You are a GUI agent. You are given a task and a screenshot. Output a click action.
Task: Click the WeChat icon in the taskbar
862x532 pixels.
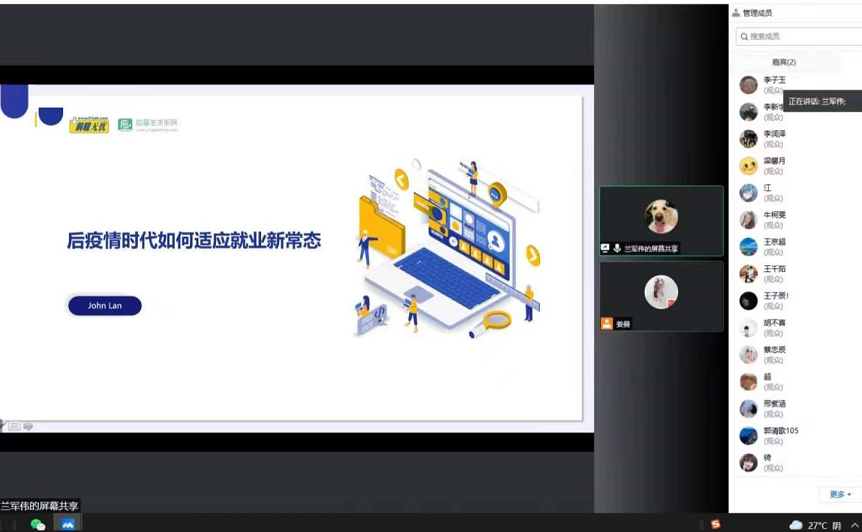tap(38, 524)
